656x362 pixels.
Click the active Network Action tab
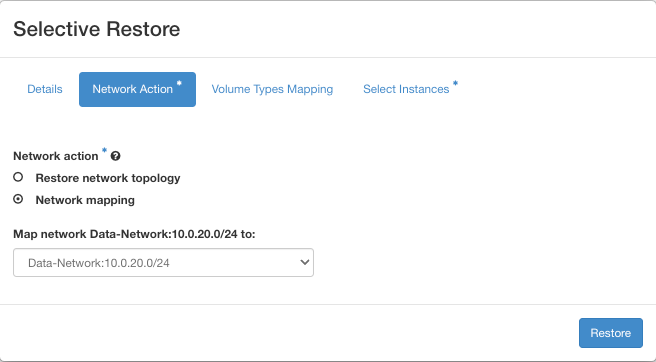[x=137, y=89]
